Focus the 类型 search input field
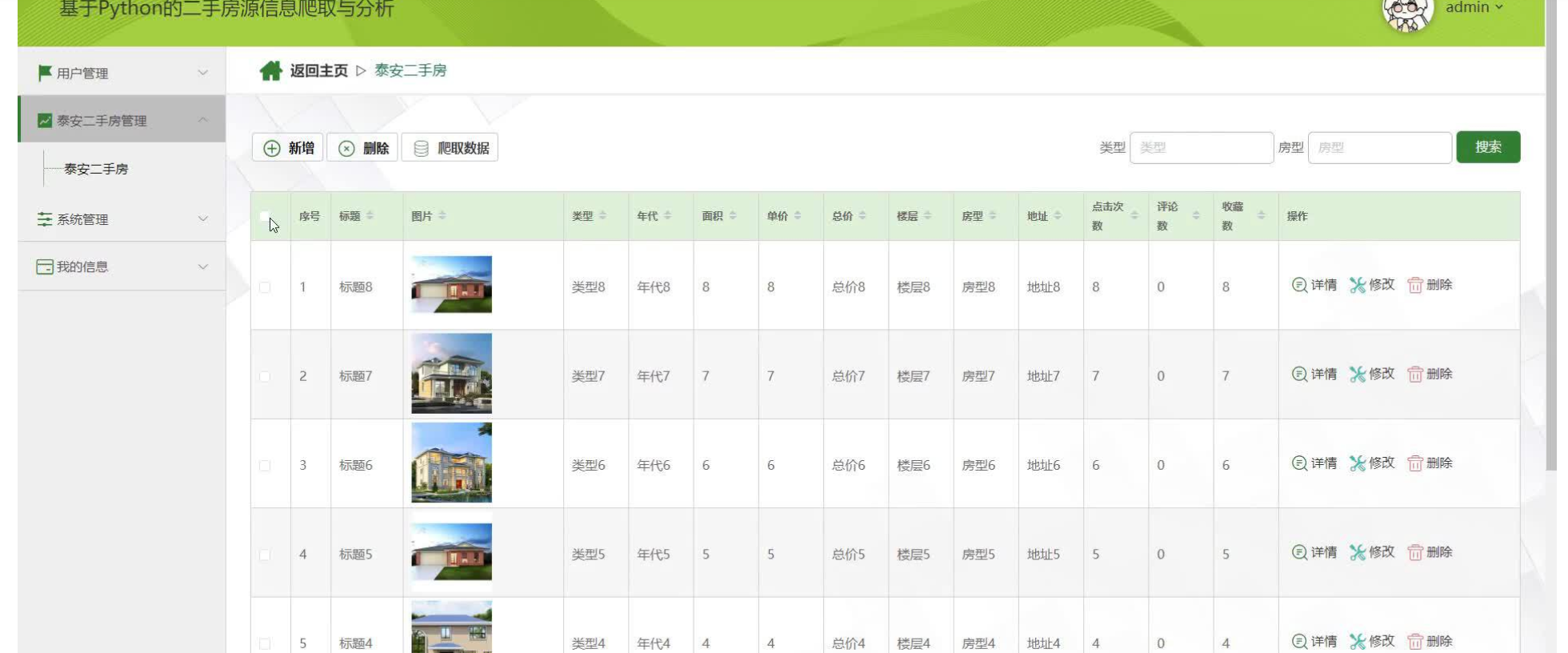This screenshot has height=653, width=1568. pyautogui.click(x=1202, y=148)
